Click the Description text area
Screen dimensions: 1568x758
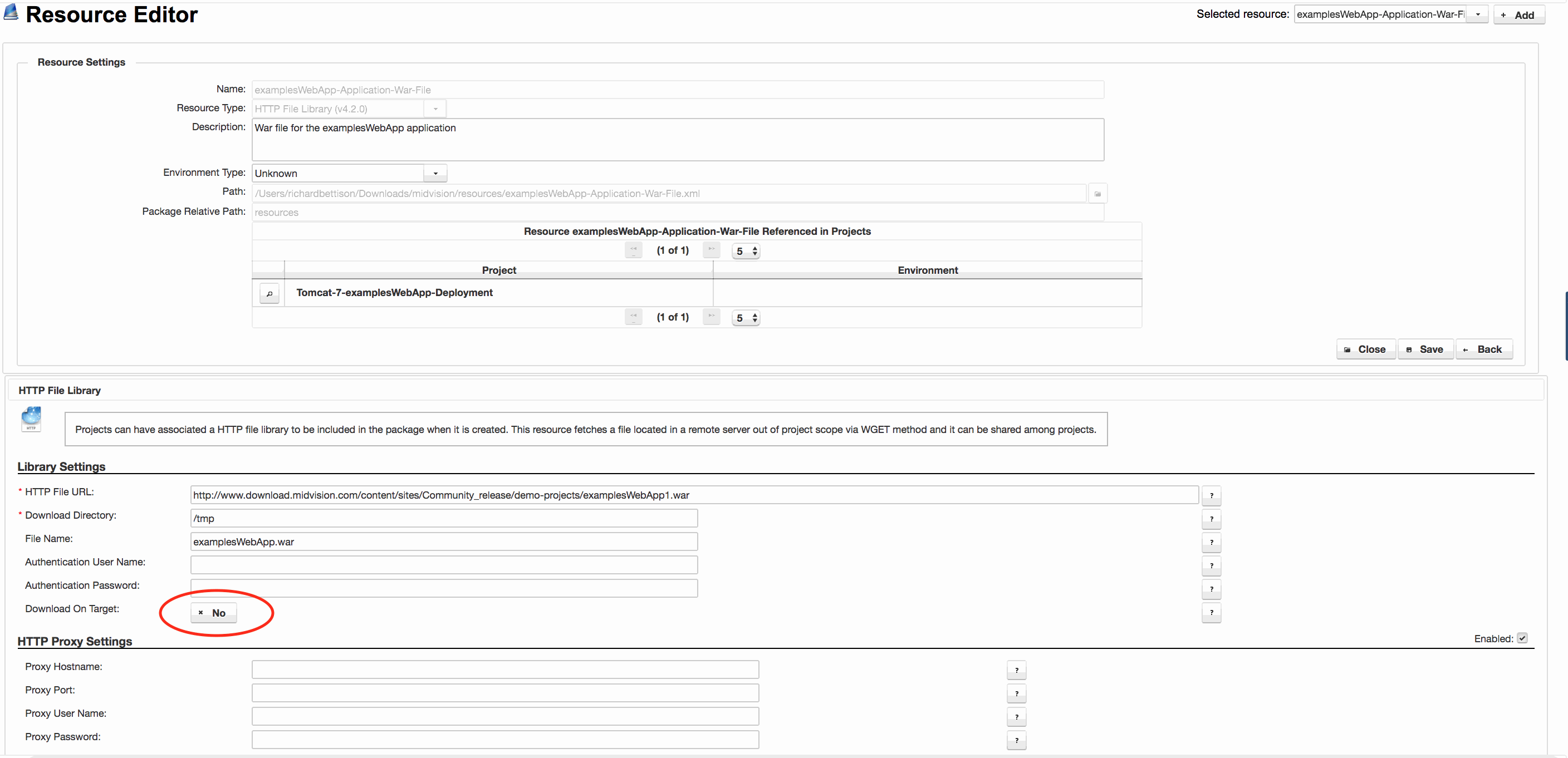(x=678, y=140)
